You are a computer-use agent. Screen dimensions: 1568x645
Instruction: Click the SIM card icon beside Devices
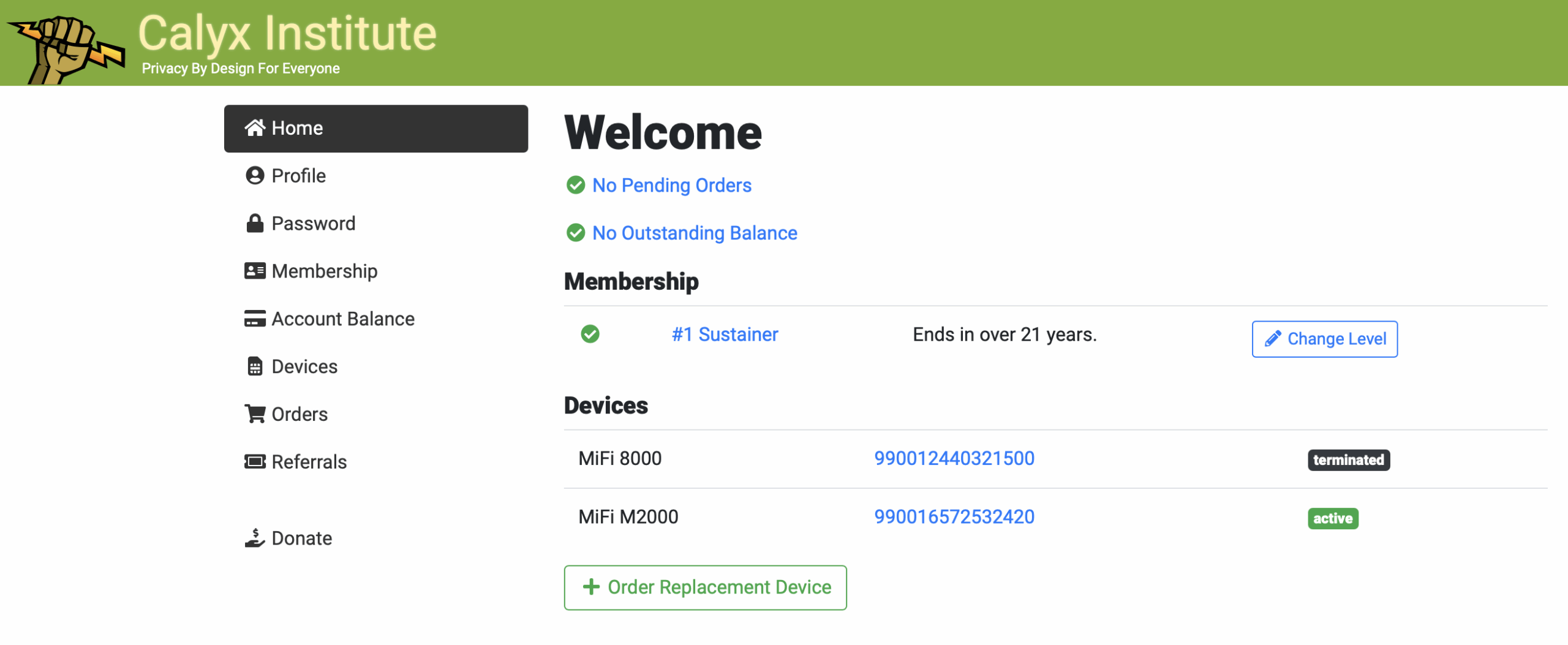[255, 366]
